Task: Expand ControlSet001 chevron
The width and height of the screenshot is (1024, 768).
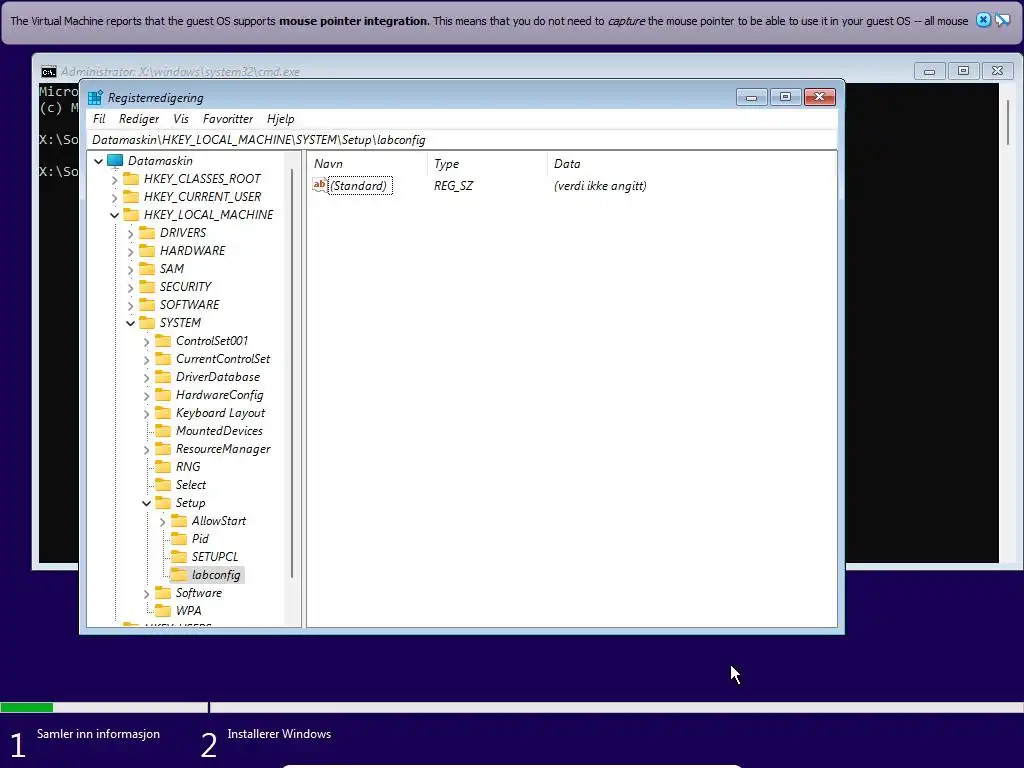Action: coord(147,342)
